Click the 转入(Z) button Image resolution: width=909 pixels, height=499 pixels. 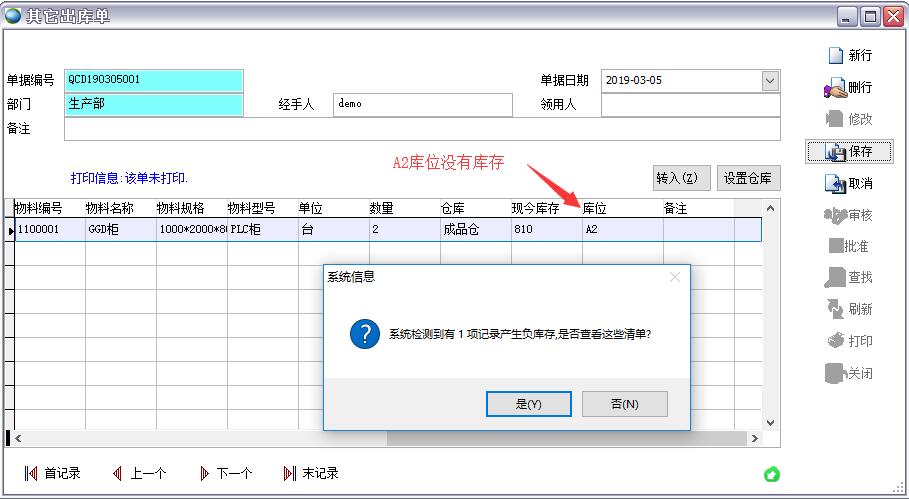[682, 178]
